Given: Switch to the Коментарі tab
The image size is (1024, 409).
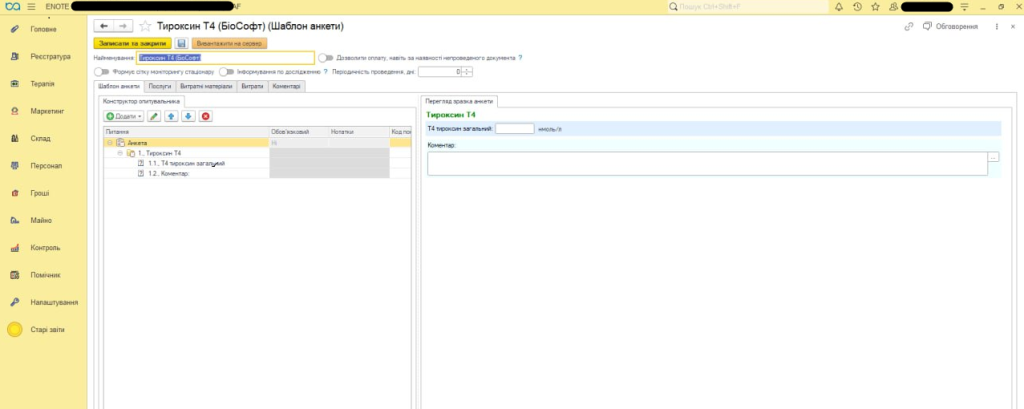Looking at the screenshot, I should (x=286, y=86).
